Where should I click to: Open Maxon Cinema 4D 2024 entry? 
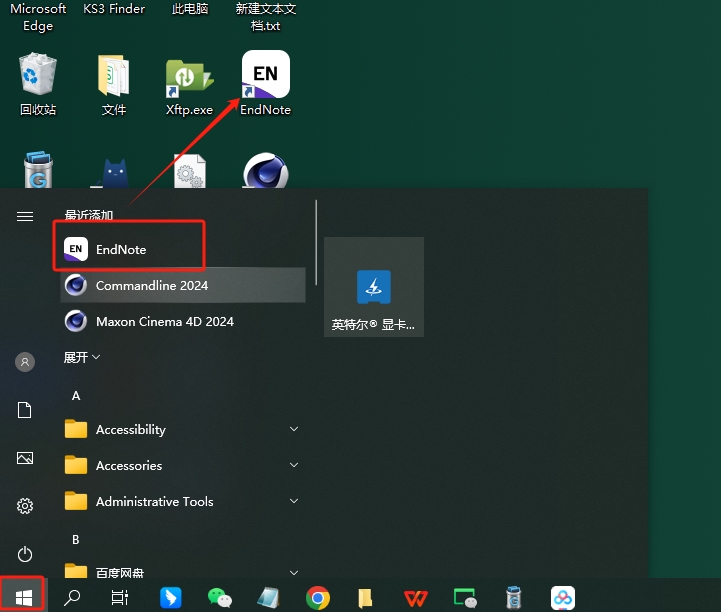(x=183, y=321)
